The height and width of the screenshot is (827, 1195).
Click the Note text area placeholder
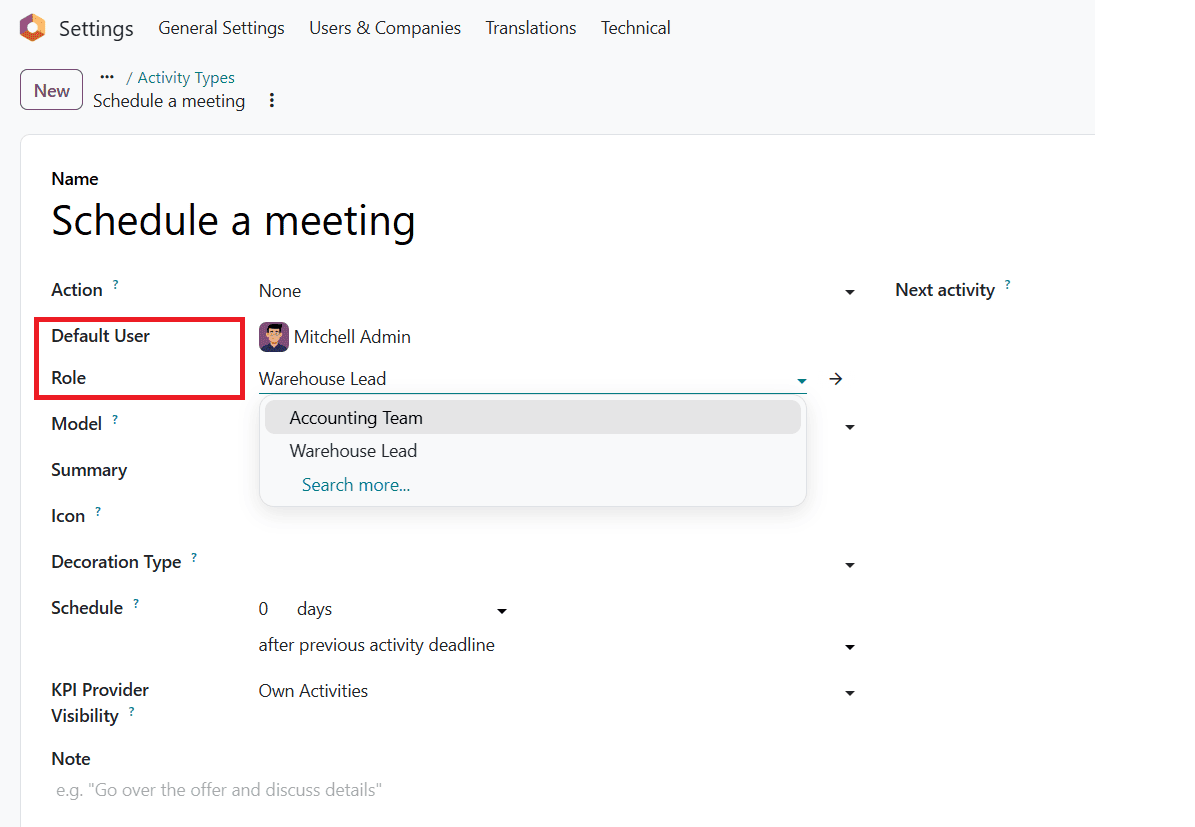click(219, 790)
